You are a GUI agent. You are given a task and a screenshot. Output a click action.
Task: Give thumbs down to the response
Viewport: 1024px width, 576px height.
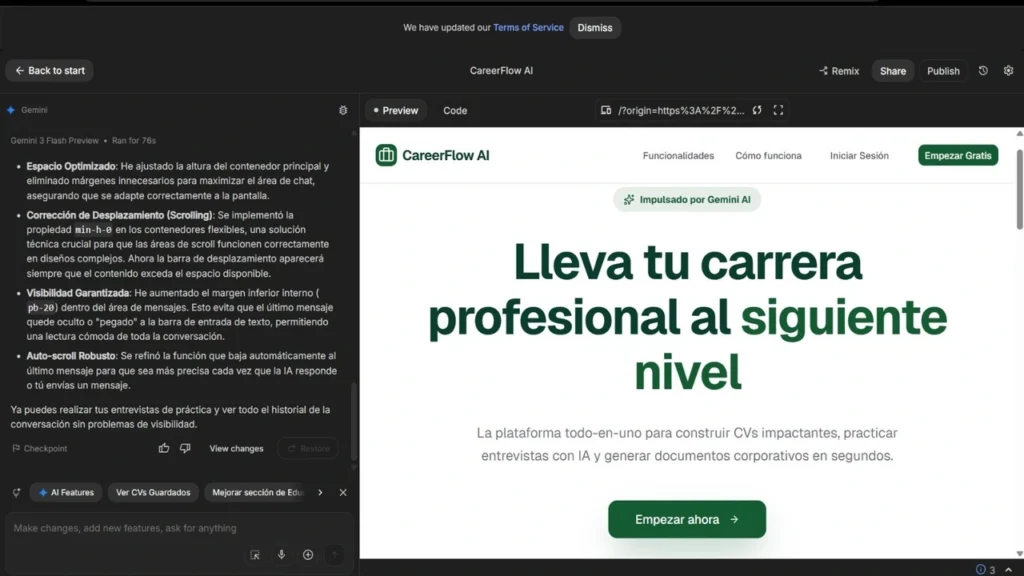(x=185, y=448)
